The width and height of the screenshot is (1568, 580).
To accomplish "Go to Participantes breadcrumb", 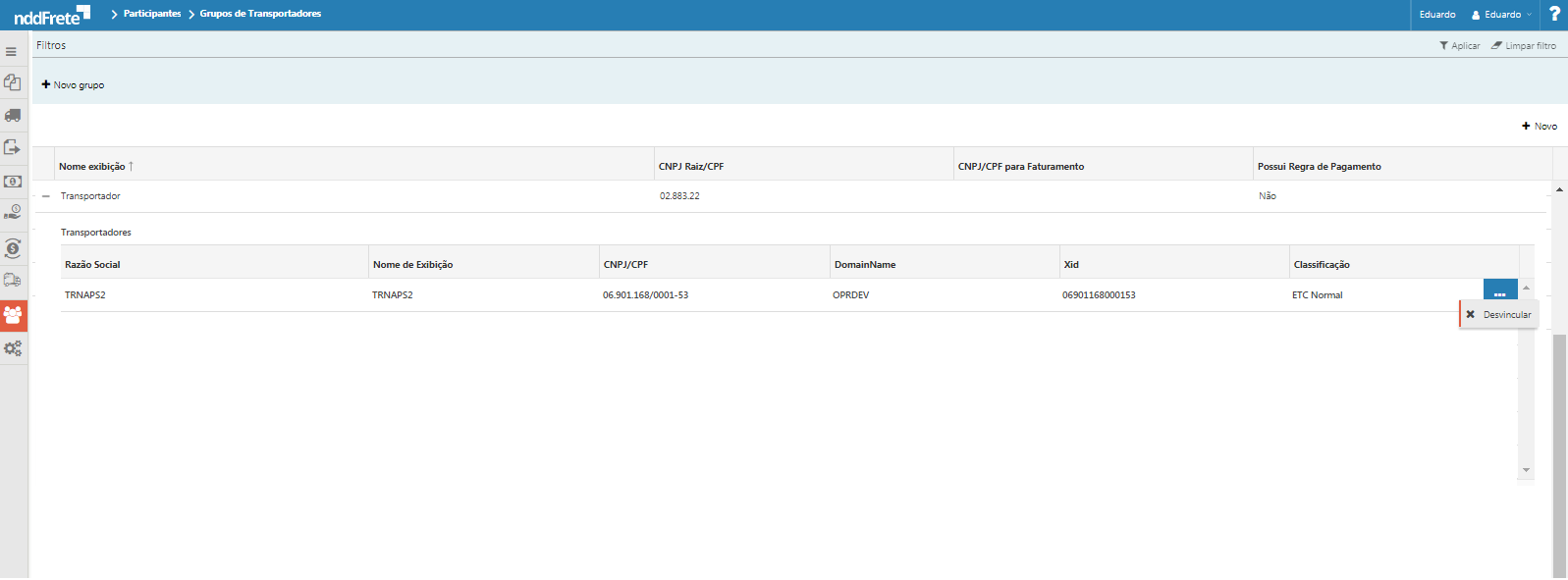I will (152, 14).
